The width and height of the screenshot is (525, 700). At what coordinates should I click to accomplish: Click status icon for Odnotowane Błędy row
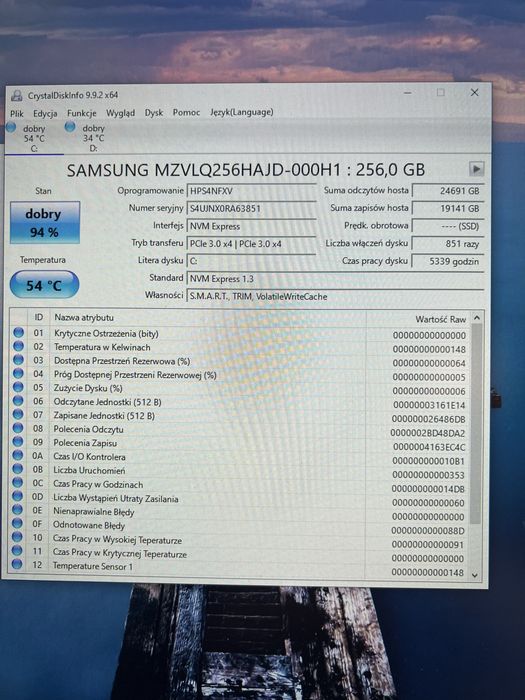click(x=17, y=523)
